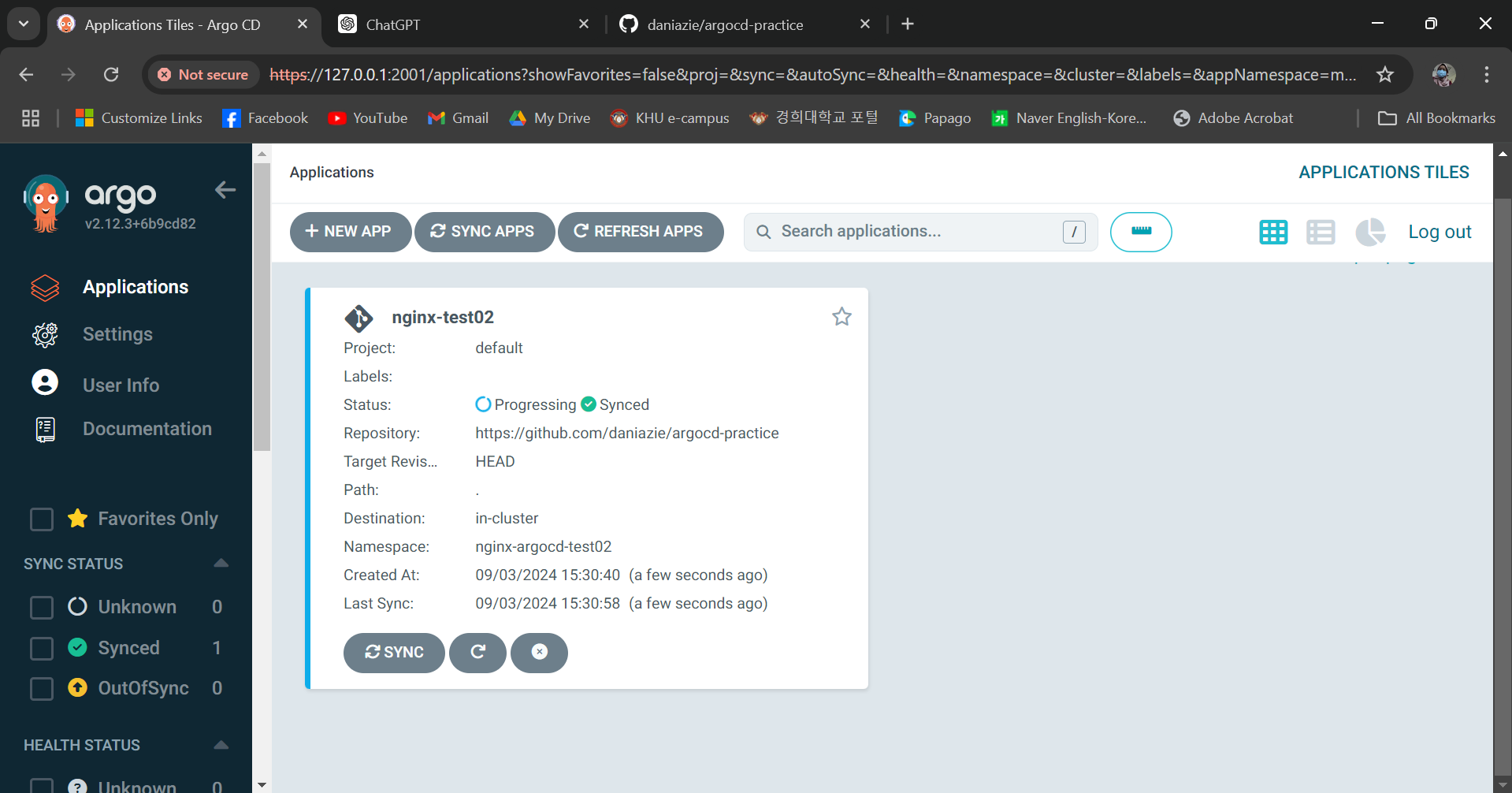The width and height of the screenshot is (1512, 793).
Task: Click the refresh icon on nginx-test02 card
Action: tap(477, 653)
